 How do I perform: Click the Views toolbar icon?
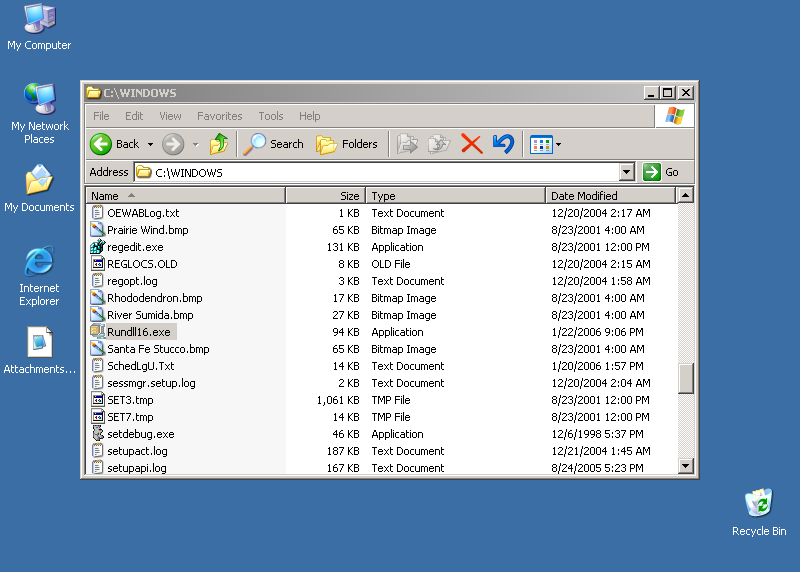coord(541,145)
